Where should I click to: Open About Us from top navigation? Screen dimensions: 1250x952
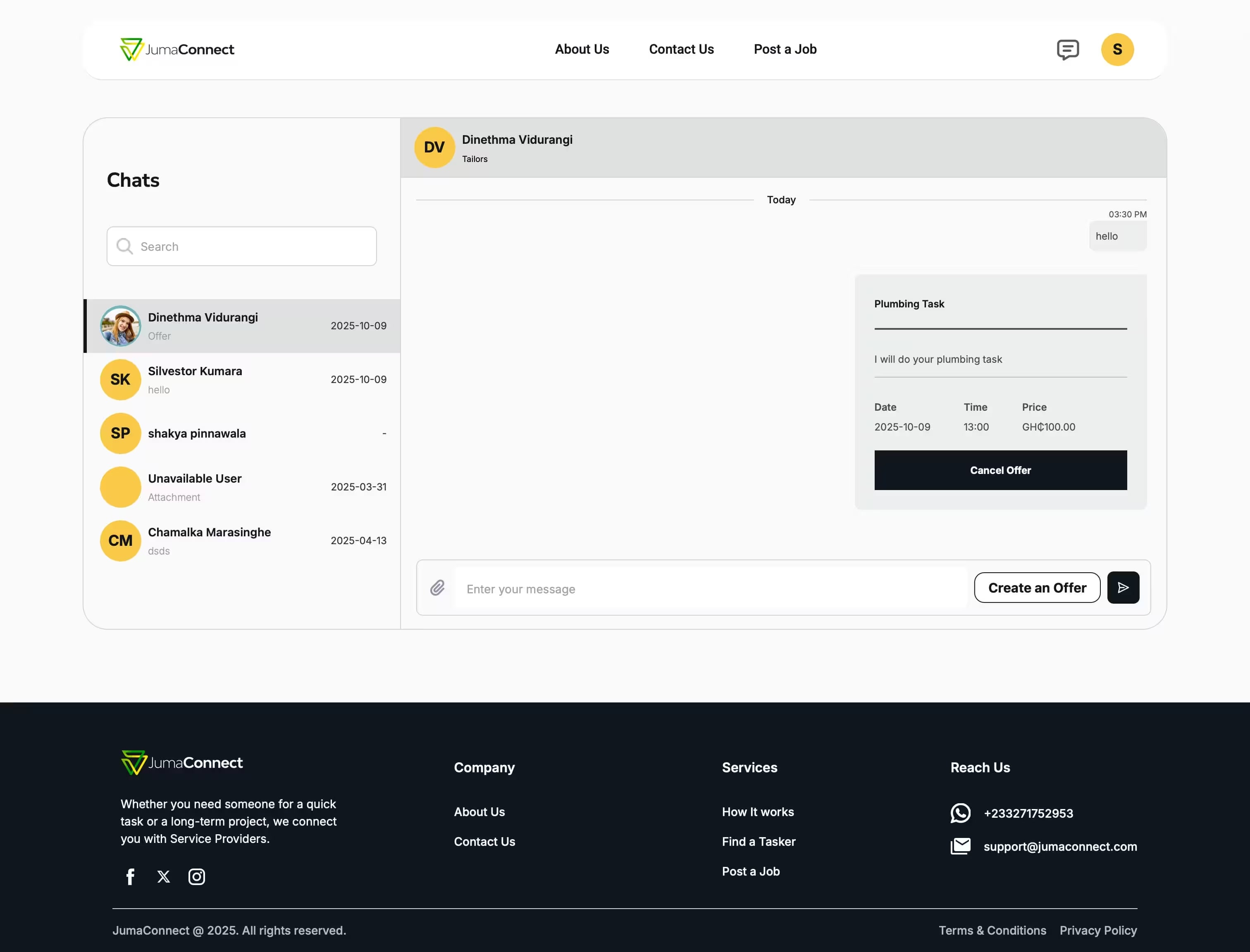point(582,49)
